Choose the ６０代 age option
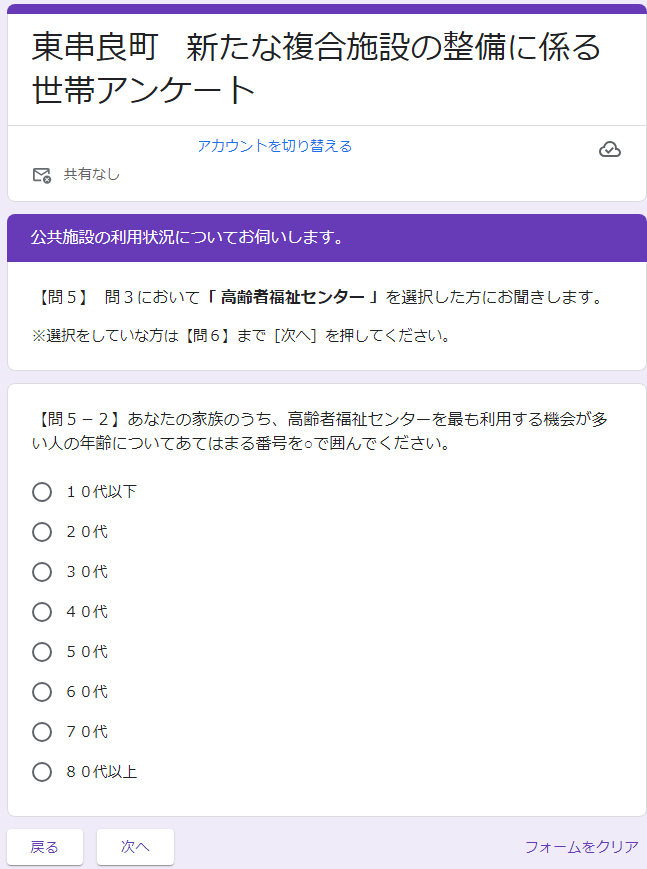This screenshot has width=647, height=869. coord(42,692)
